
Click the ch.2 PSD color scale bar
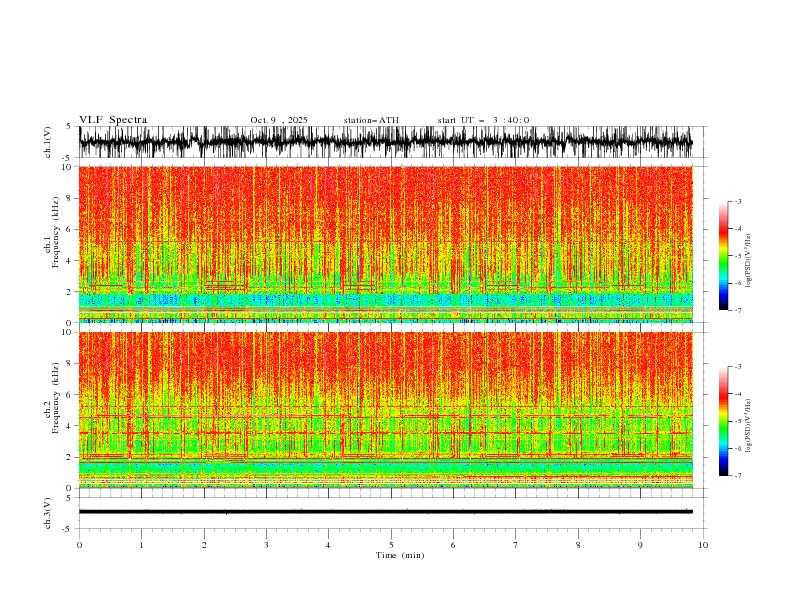pos(723,421)
